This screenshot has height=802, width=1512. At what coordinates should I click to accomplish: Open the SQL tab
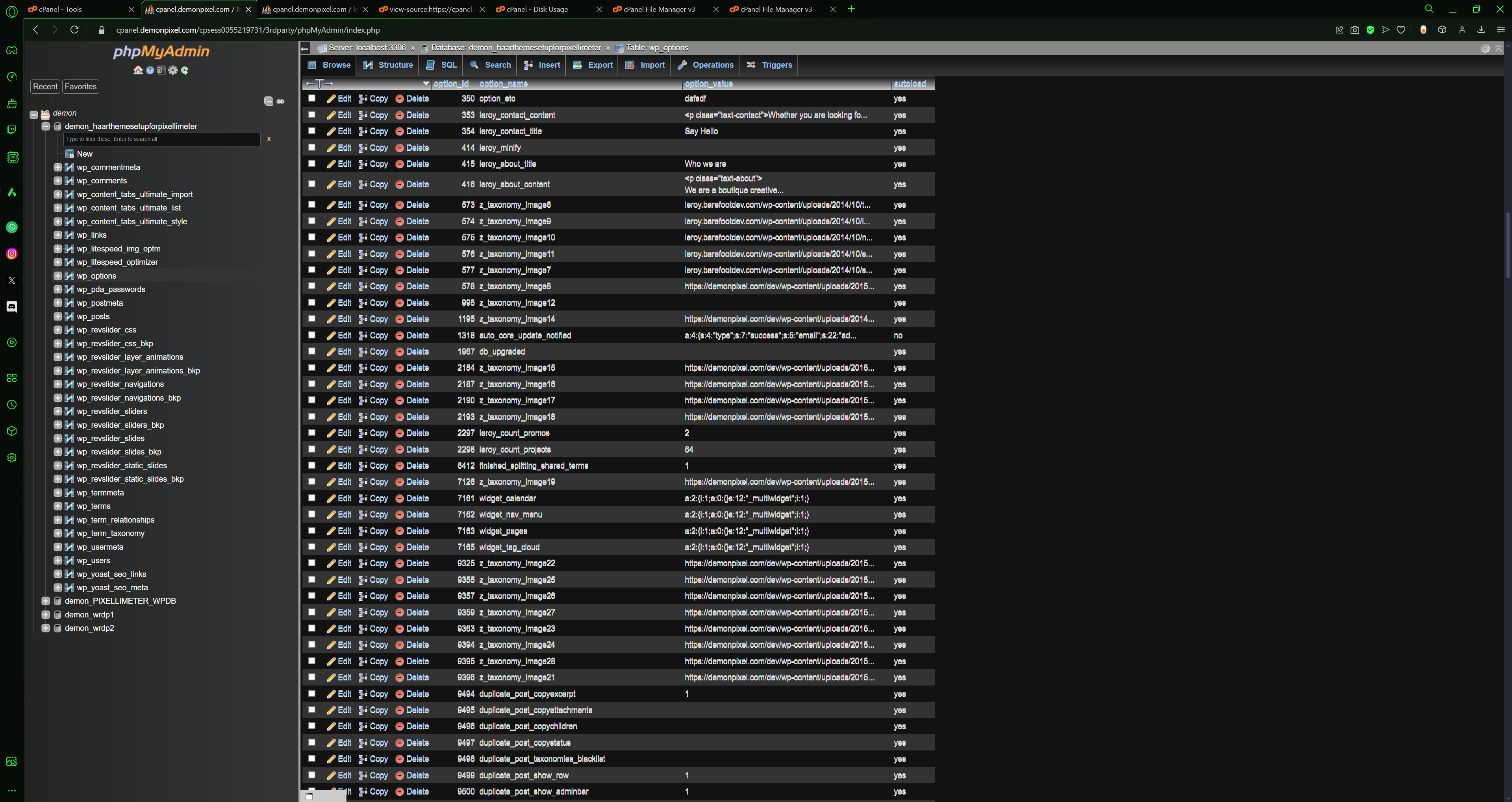pyautogui.click(x=441, y=65)
